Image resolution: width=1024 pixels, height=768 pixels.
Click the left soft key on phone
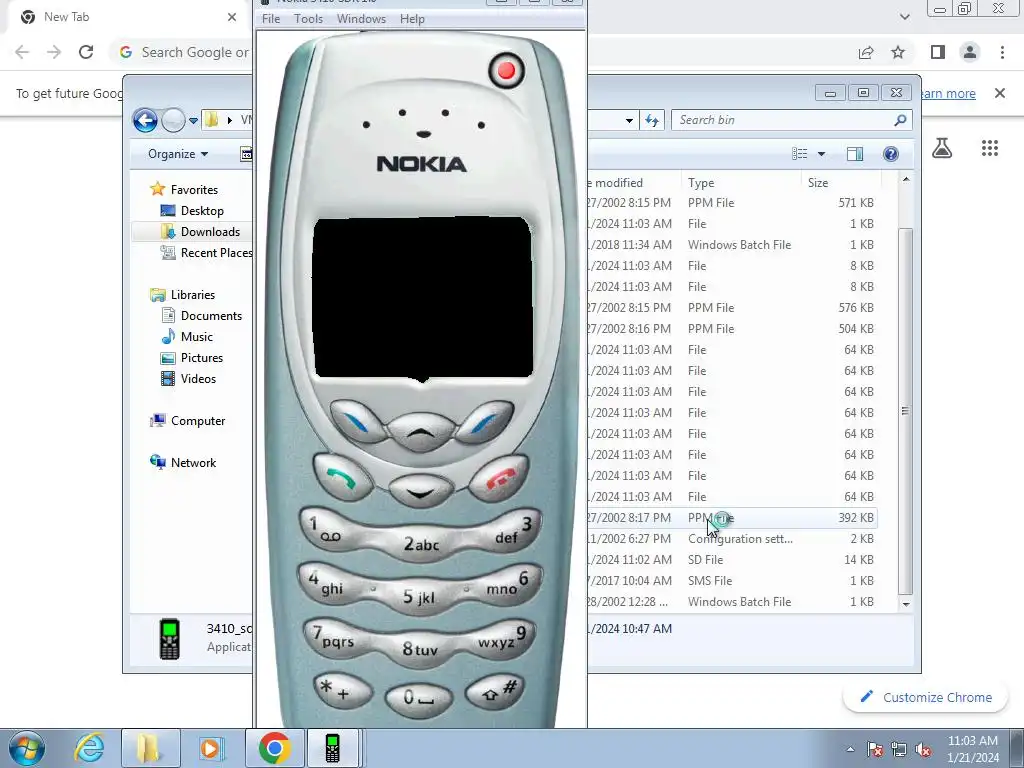(x=357, y=423)
